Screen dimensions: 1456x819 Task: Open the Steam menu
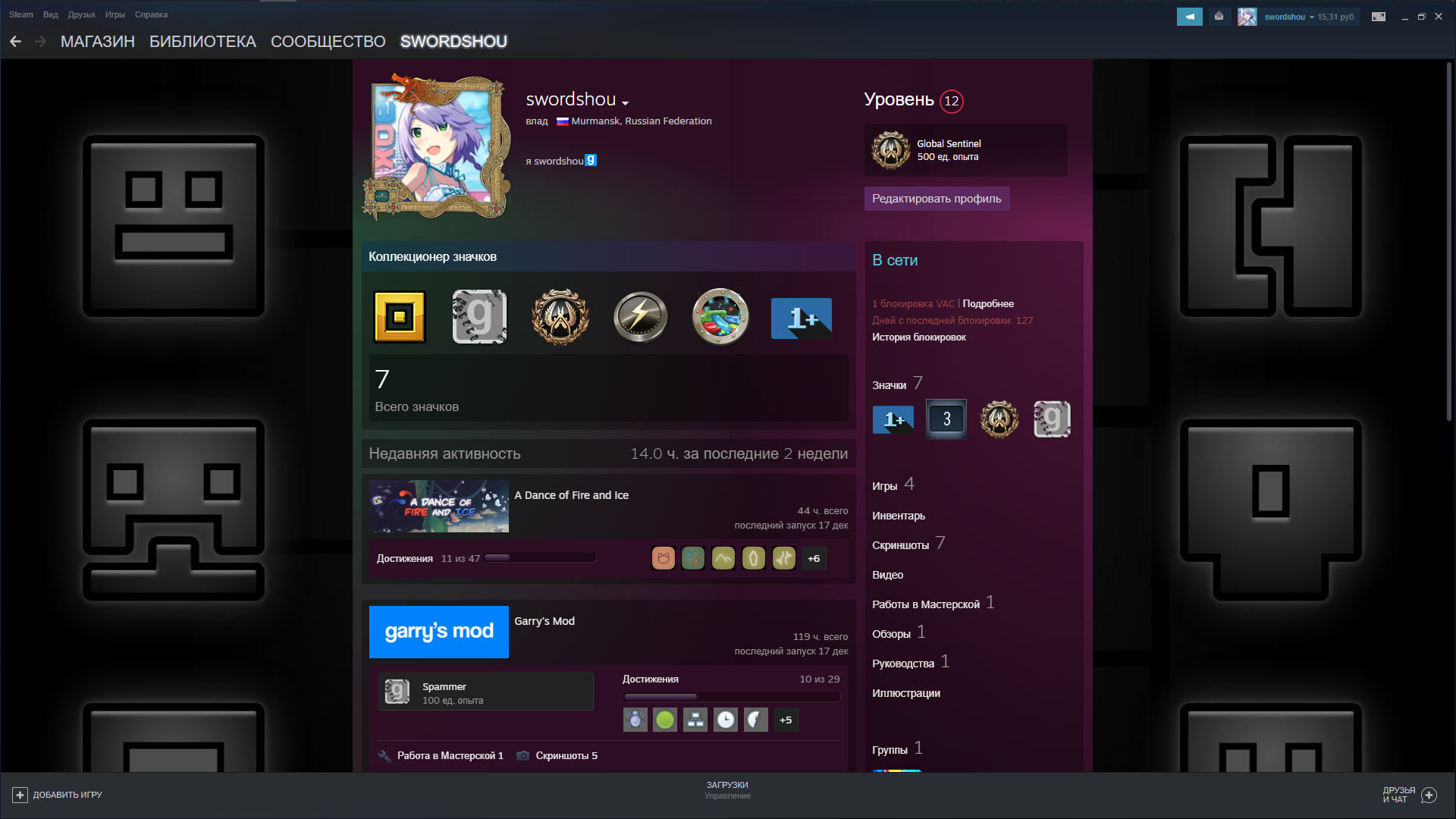point(21,14)
